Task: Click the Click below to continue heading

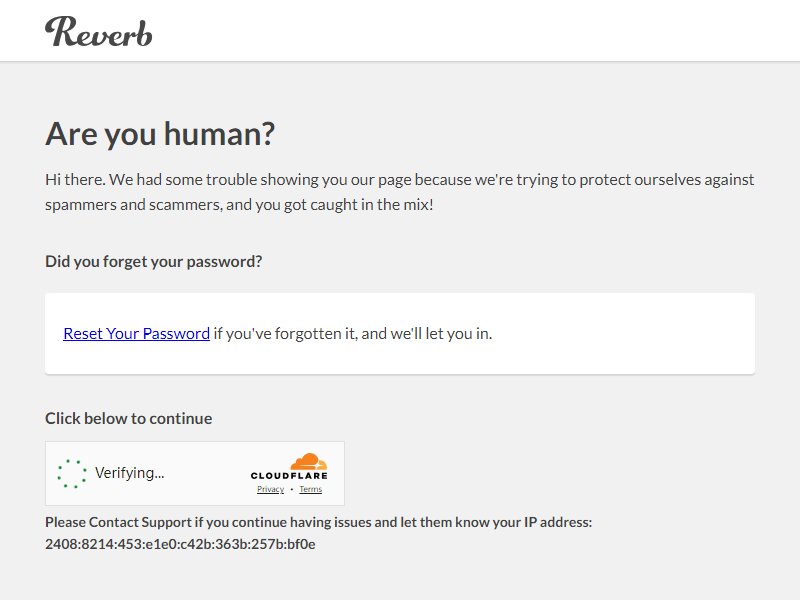Action: point(129,418)
